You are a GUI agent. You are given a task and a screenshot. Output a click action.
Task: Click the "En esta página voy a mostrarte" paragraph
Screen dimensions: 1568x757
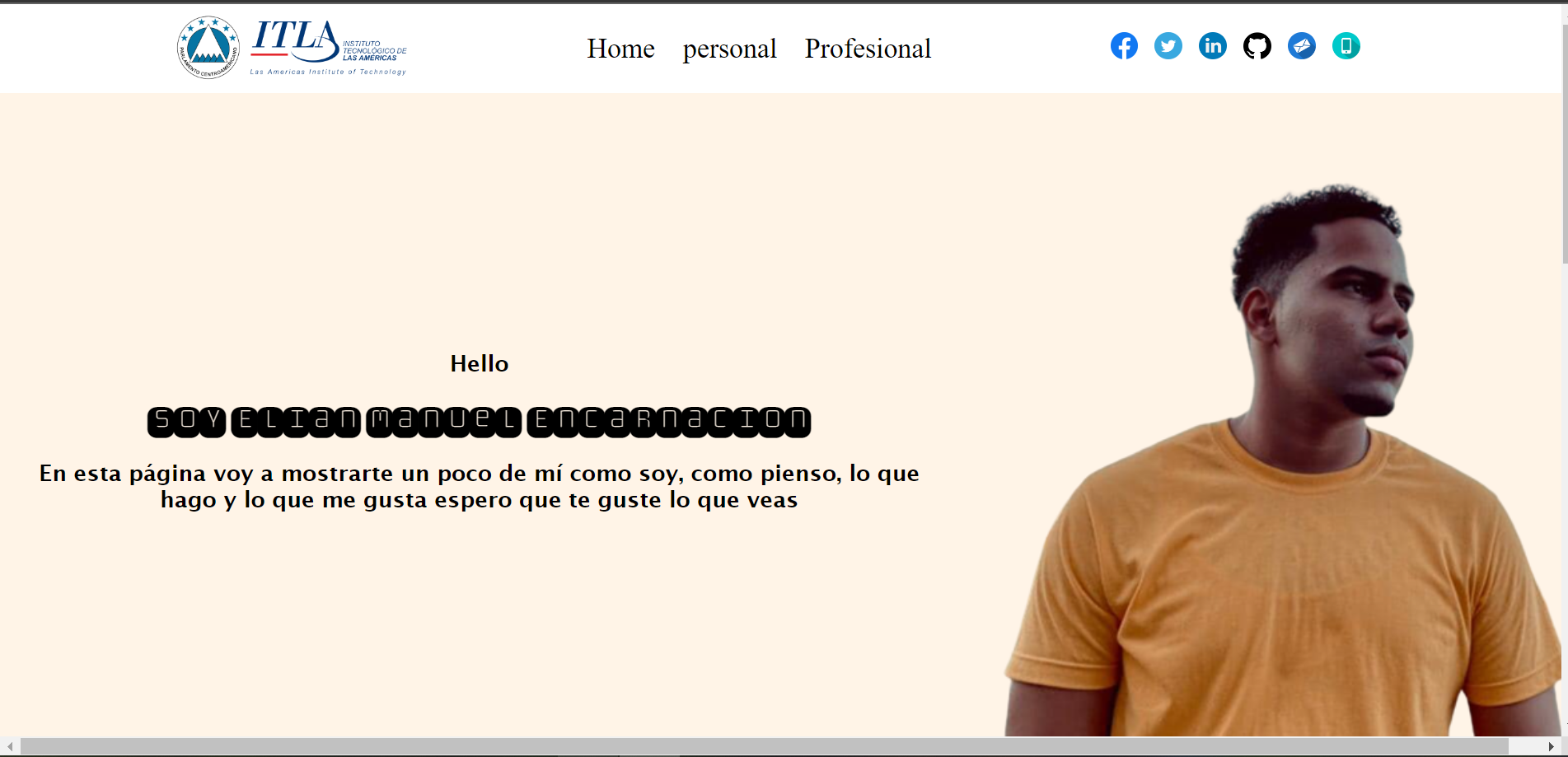click(480, 486)
